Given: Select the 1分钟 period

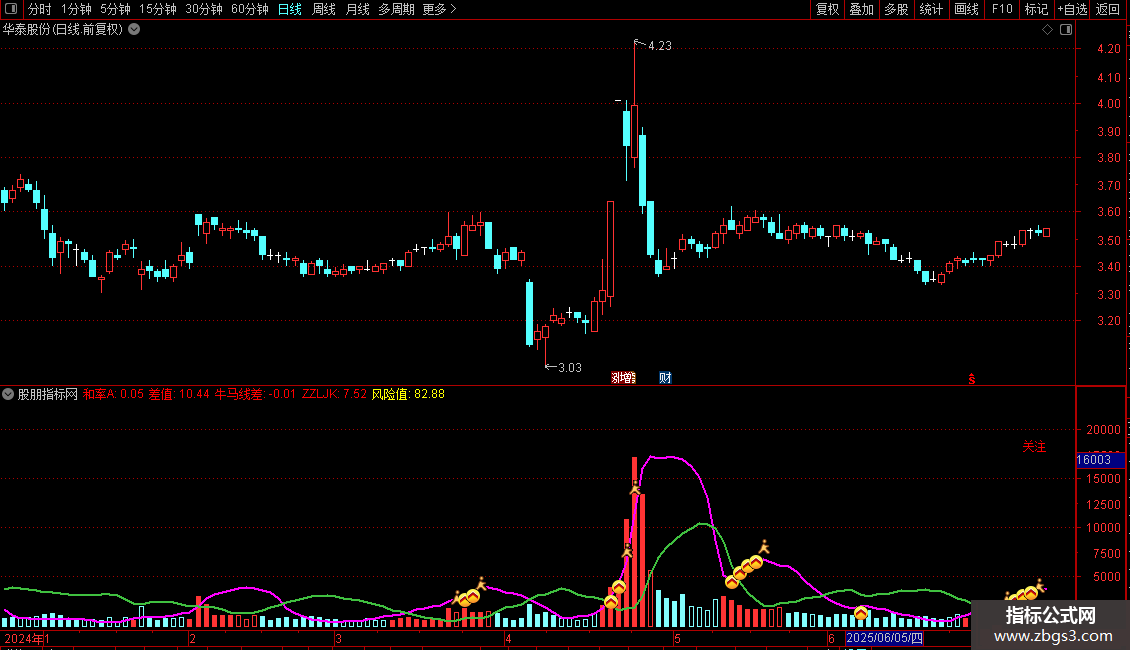Looking at the screenshot, I should tap(76, 9).
